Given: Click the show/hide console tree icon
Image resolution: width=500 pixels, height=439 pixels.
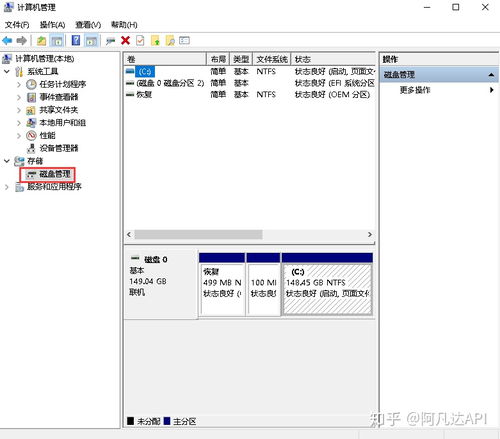Looking at the screenshot, I should coord(57,41).
